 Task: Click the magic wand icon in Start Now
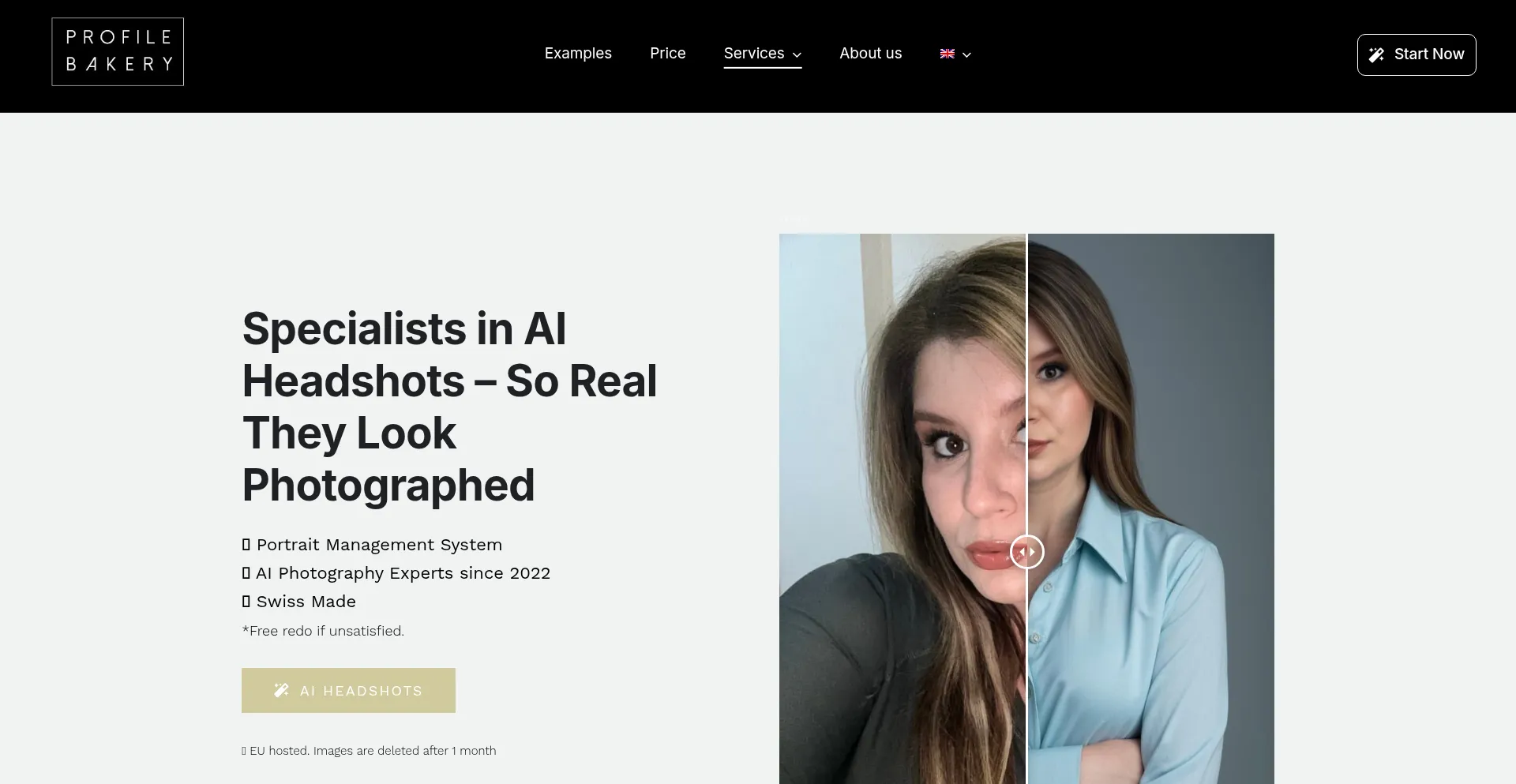click(1376, 54)
